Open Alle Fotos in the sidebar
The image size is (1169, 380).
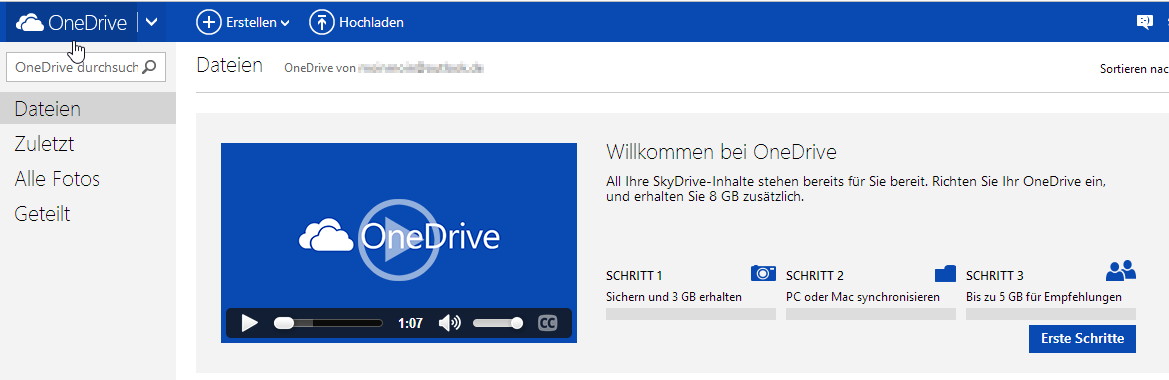[57, 179]
